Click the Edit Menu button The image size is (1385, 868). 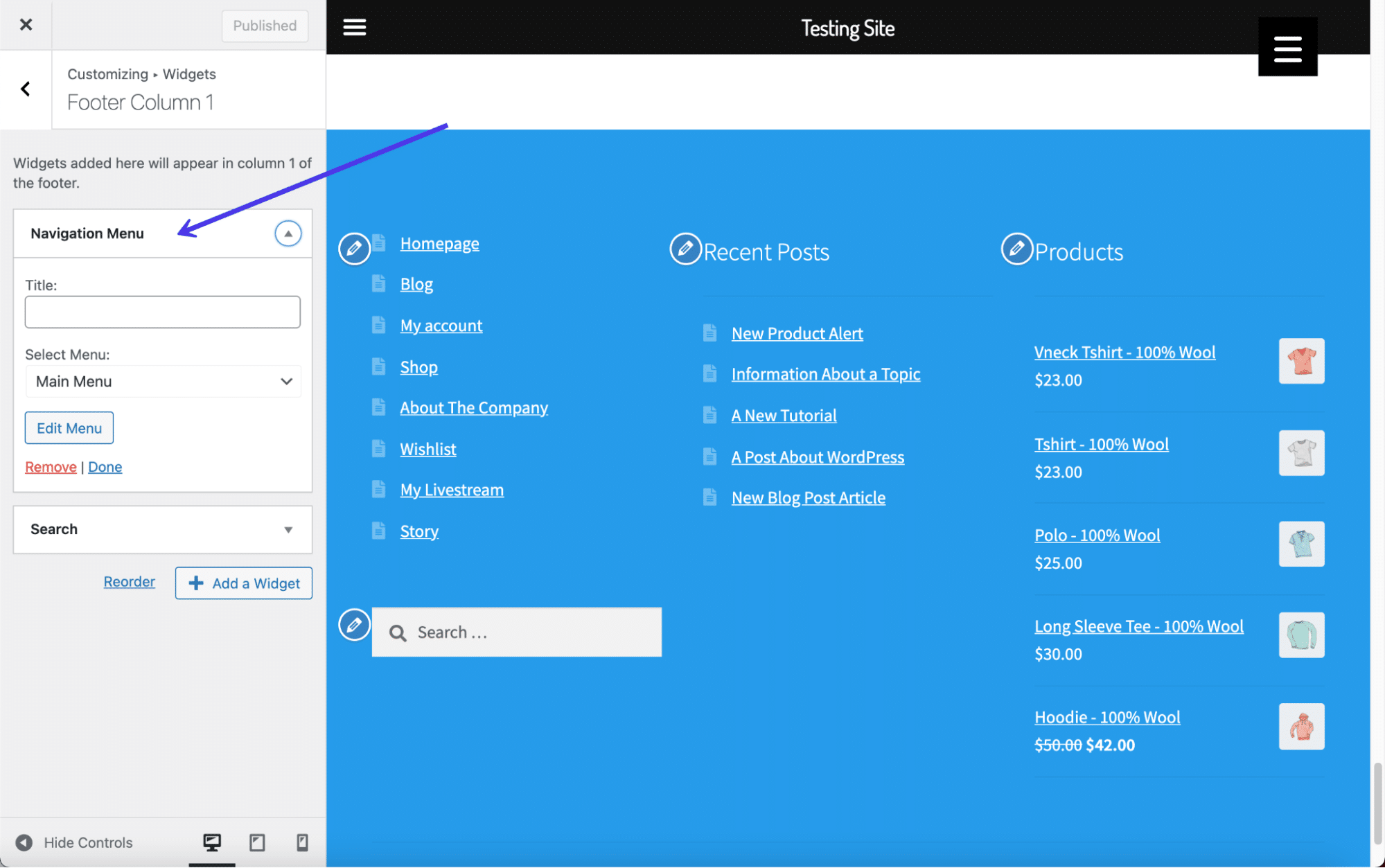pos(68,427)
